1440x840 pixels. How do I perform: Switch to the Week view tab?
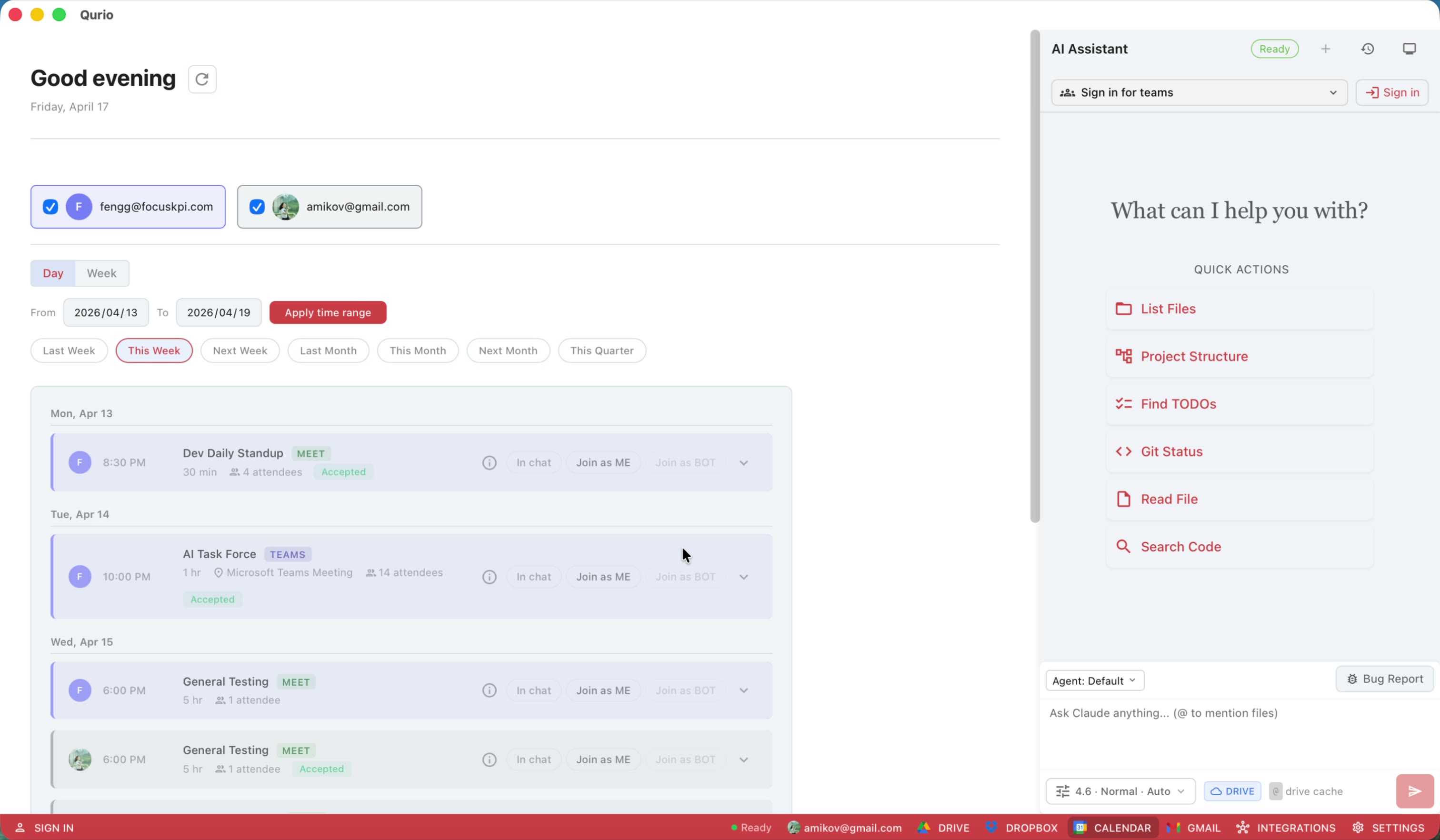(x=102, y=273)
